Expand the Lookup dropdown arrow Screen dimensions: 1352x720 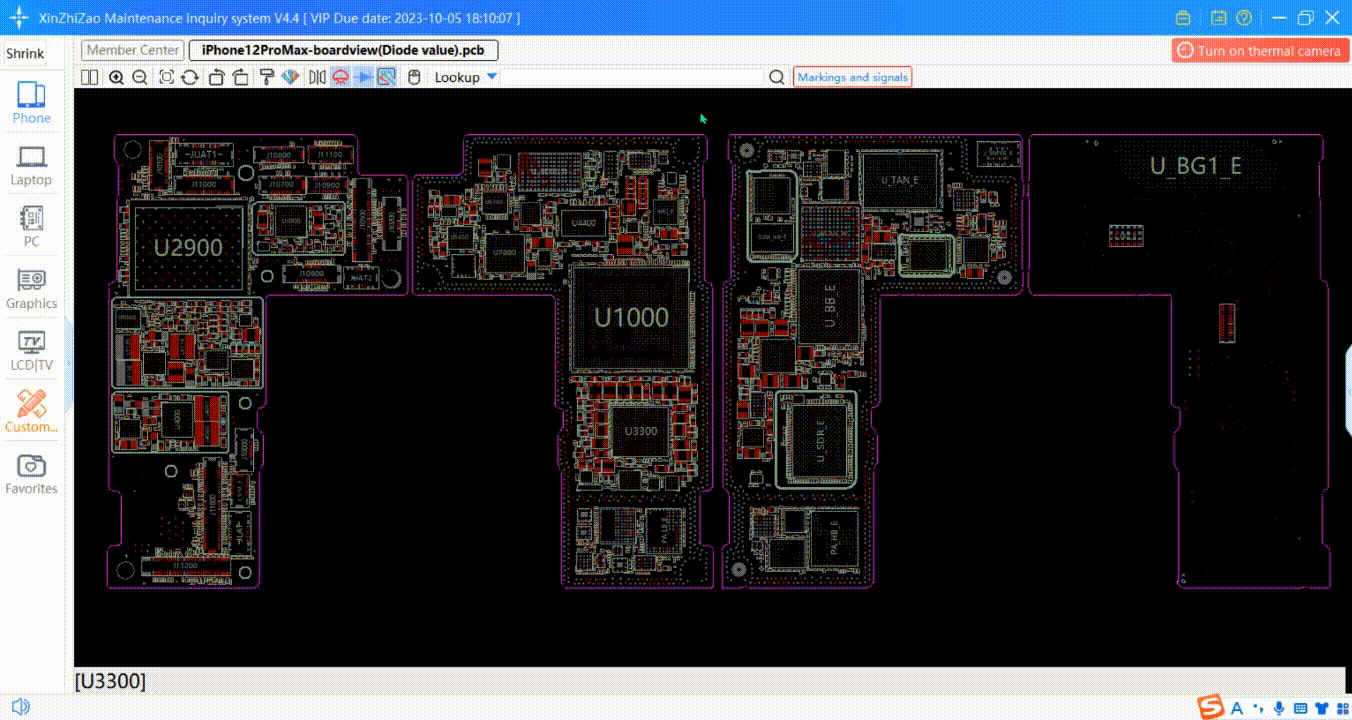(491, 77)
